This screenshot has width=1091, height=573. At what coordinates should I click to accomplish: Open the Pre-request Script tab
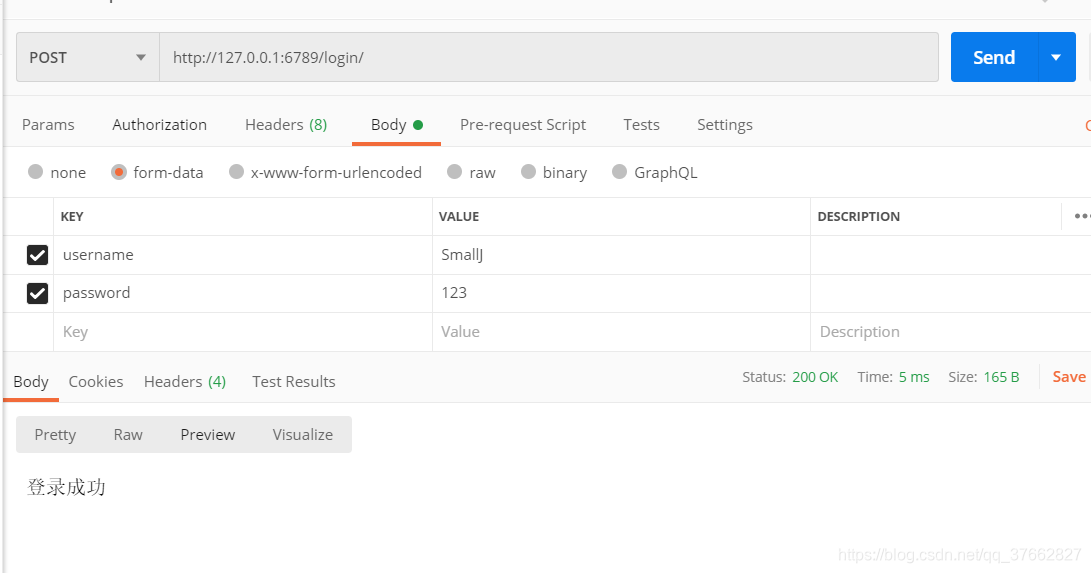click(523, 124)
